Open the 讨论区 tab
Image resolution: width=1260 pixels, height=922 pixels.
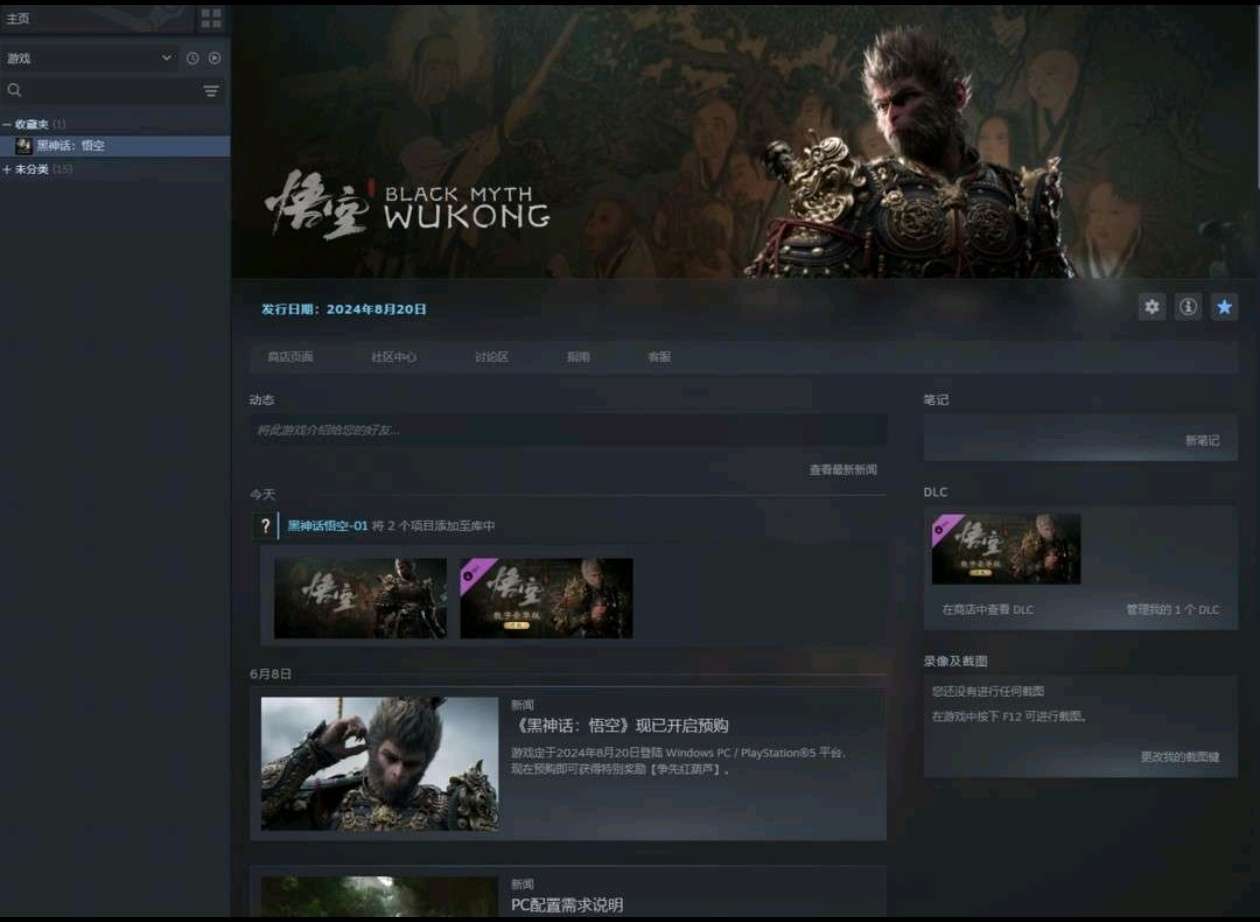pyautogui.click(x=491, y=357)
